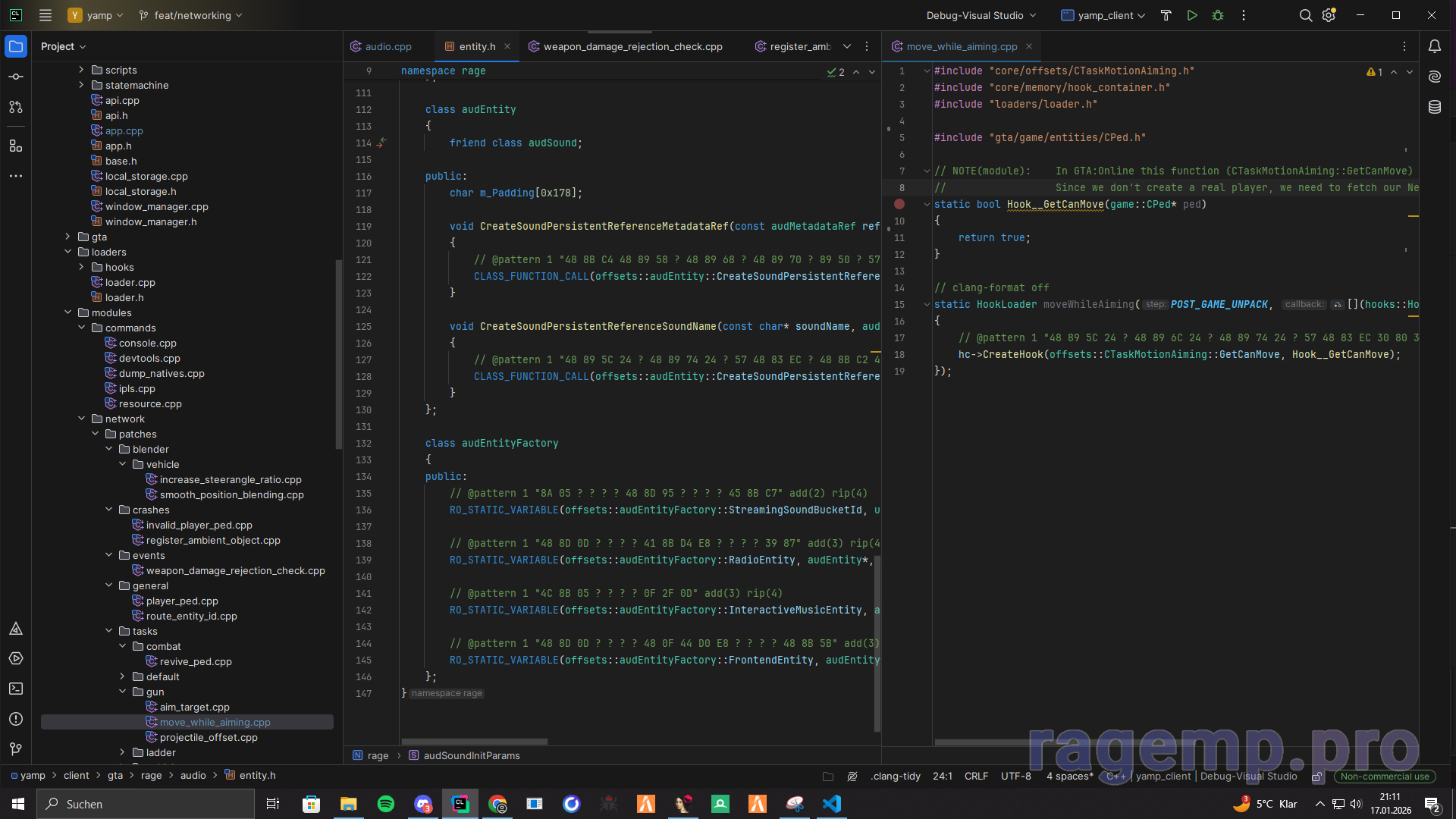1456x819 pixels.
Task: Fold the static bool Hook__GetCanMove function
Action: pos(927,204)
